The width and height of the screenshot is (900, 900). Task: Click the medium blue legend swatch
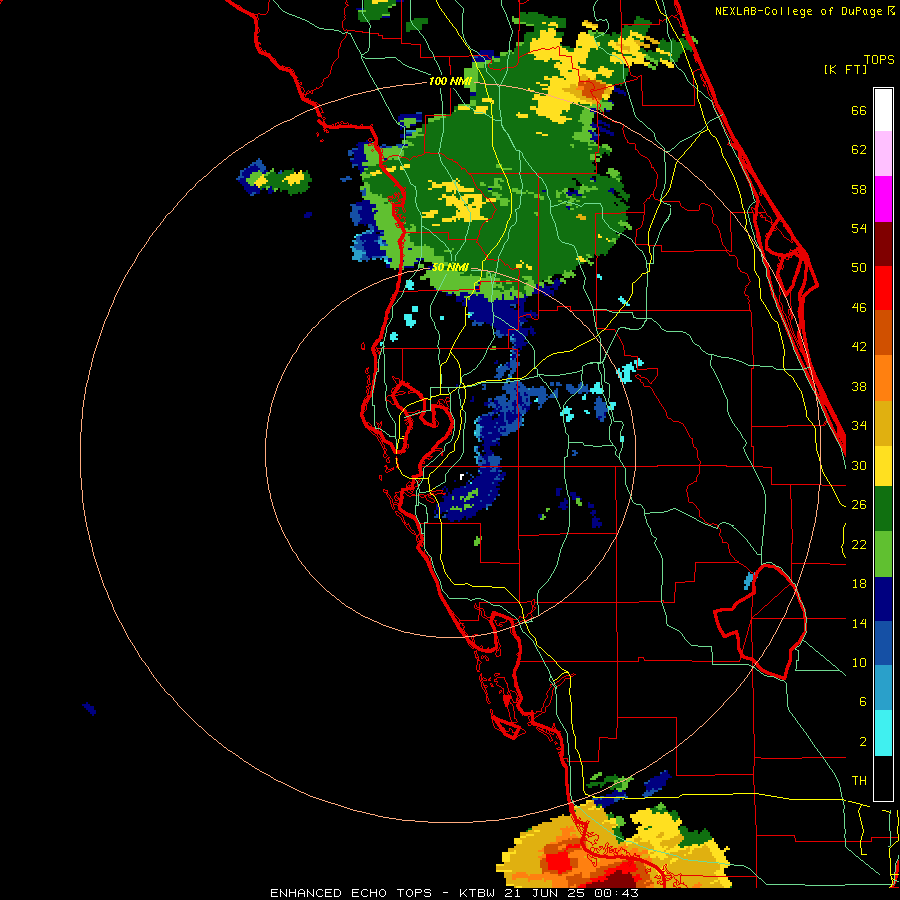883,644
